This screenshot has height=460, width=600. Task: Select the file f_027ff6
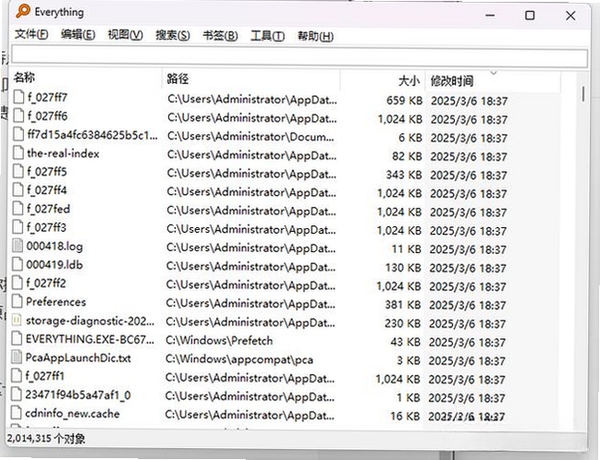pos(47,116)
